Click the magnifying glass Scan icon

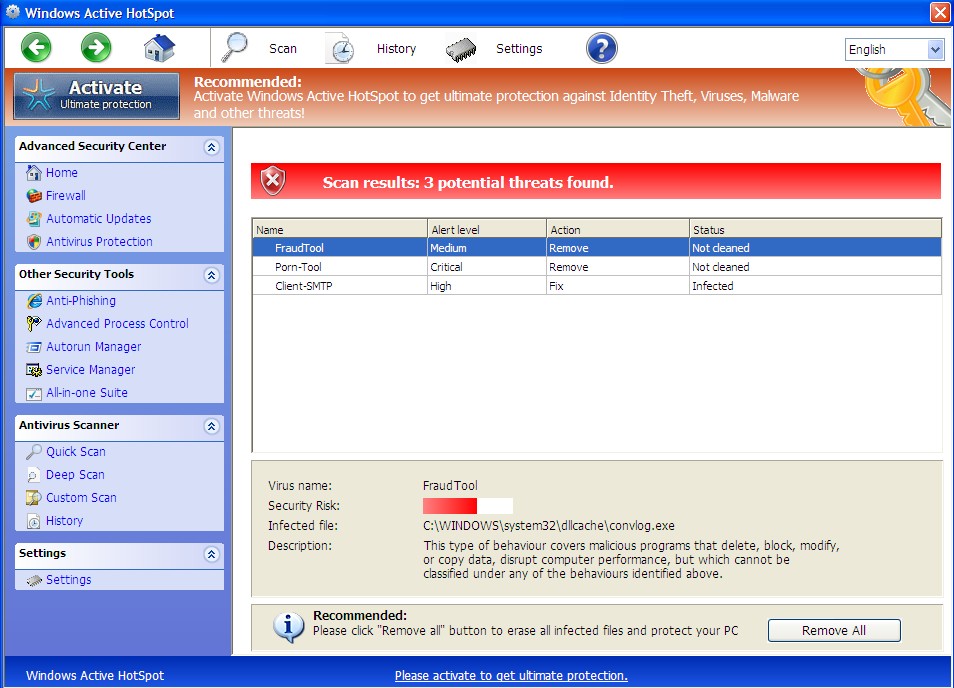[x=234, y=47]
